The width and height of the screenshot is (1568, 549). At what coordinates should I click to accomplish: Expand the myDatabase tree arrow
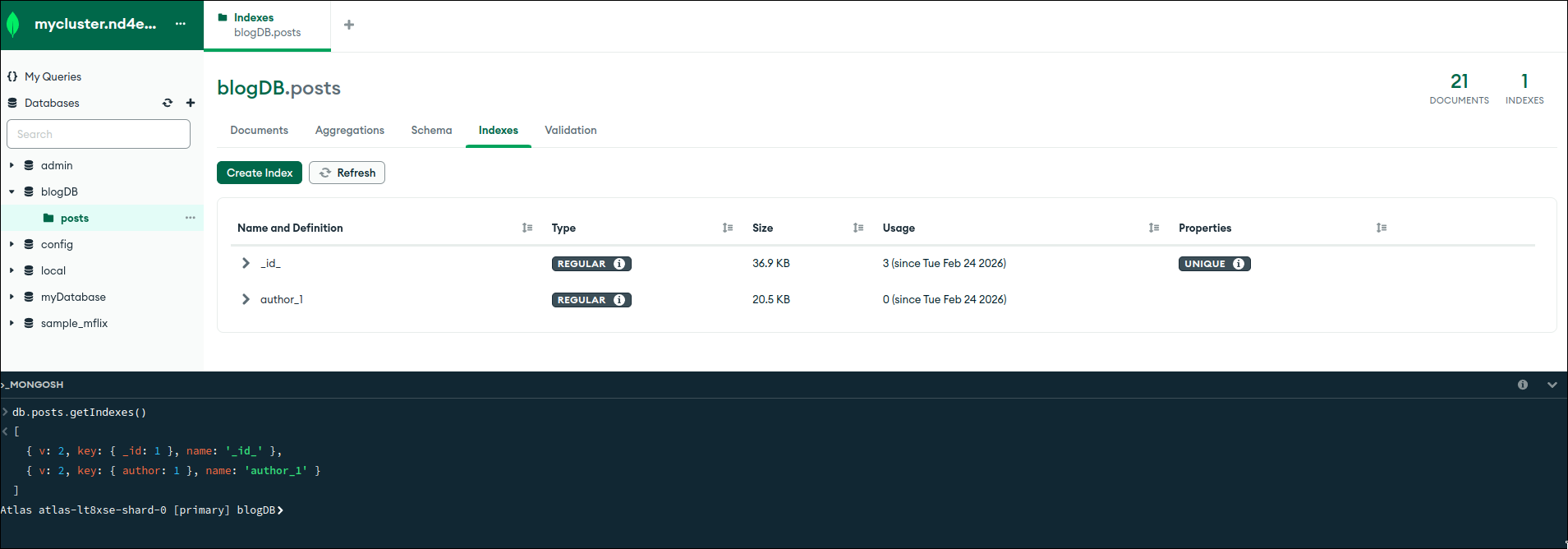point(11,297)
